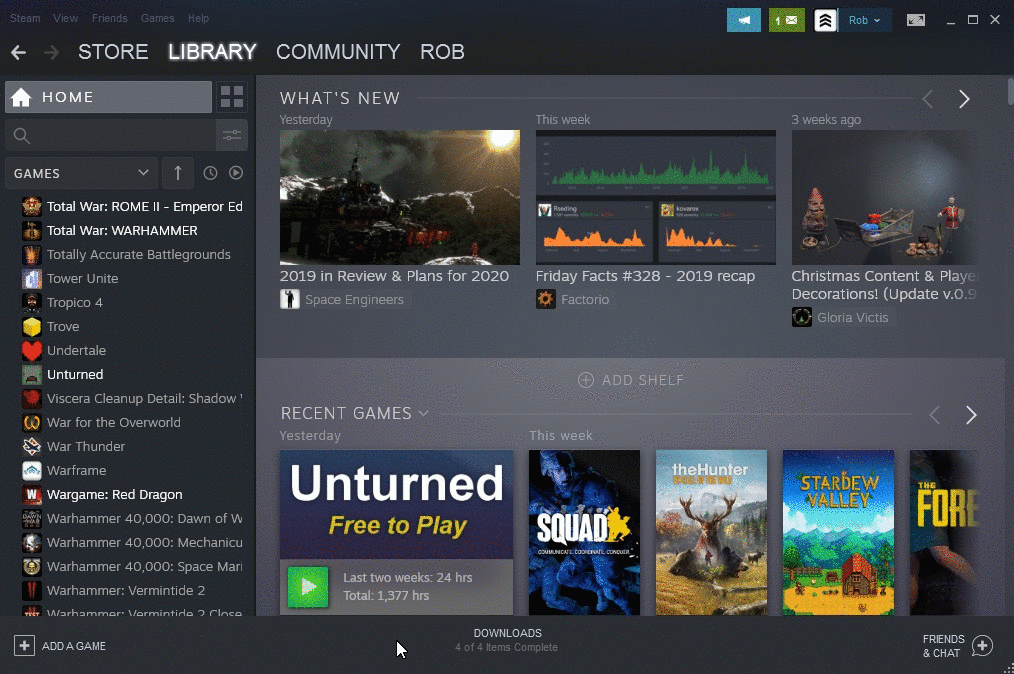Click the Space Engineers news image
Image resolution: width=1014 pixels, height=674 pixels.
(400, 197)
